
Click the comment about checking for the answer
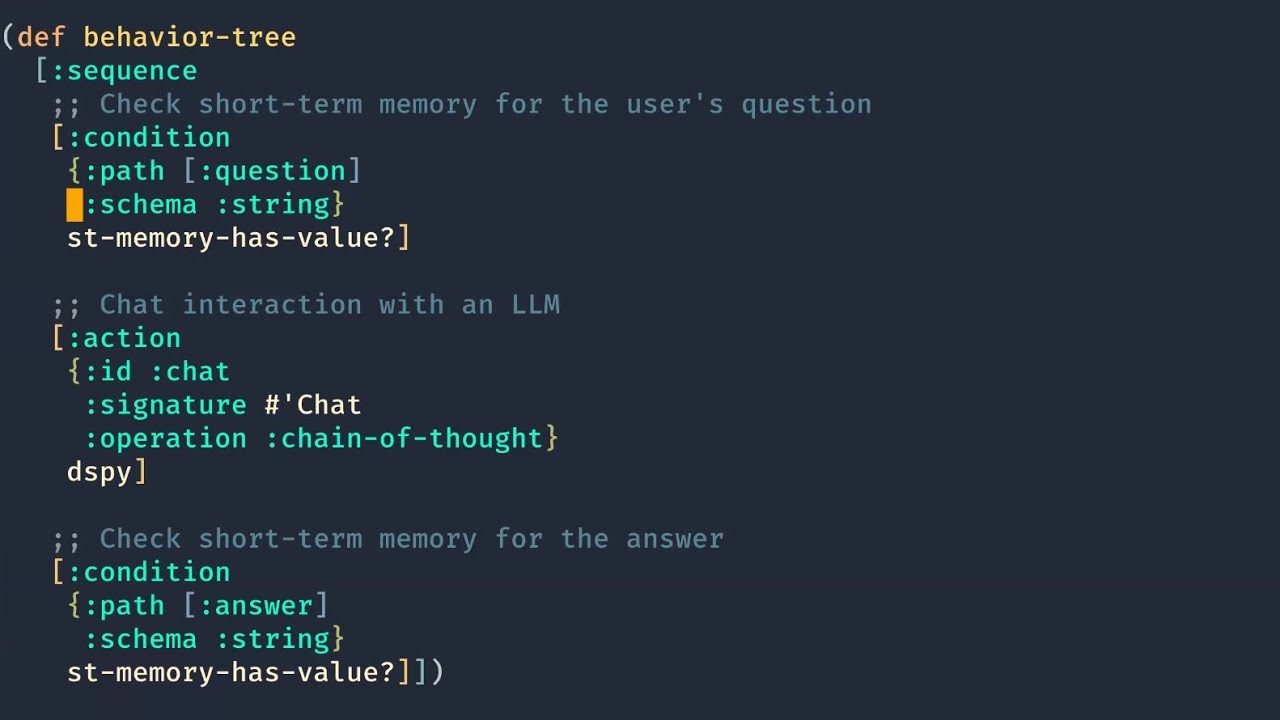[411, 539]
